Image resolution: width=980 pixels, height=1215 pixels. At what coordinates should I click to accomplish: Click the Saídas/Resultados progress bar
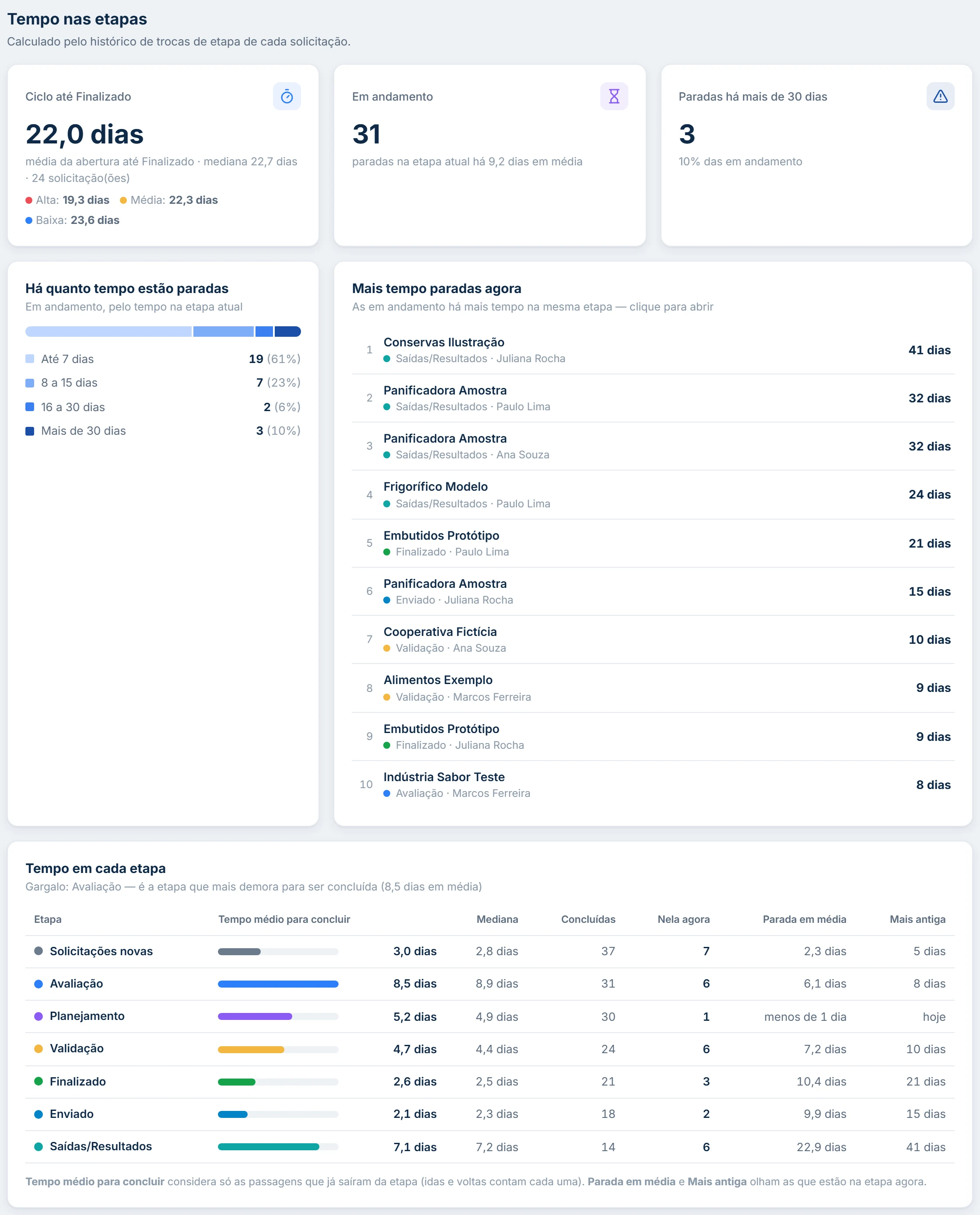click(278, 1146)
